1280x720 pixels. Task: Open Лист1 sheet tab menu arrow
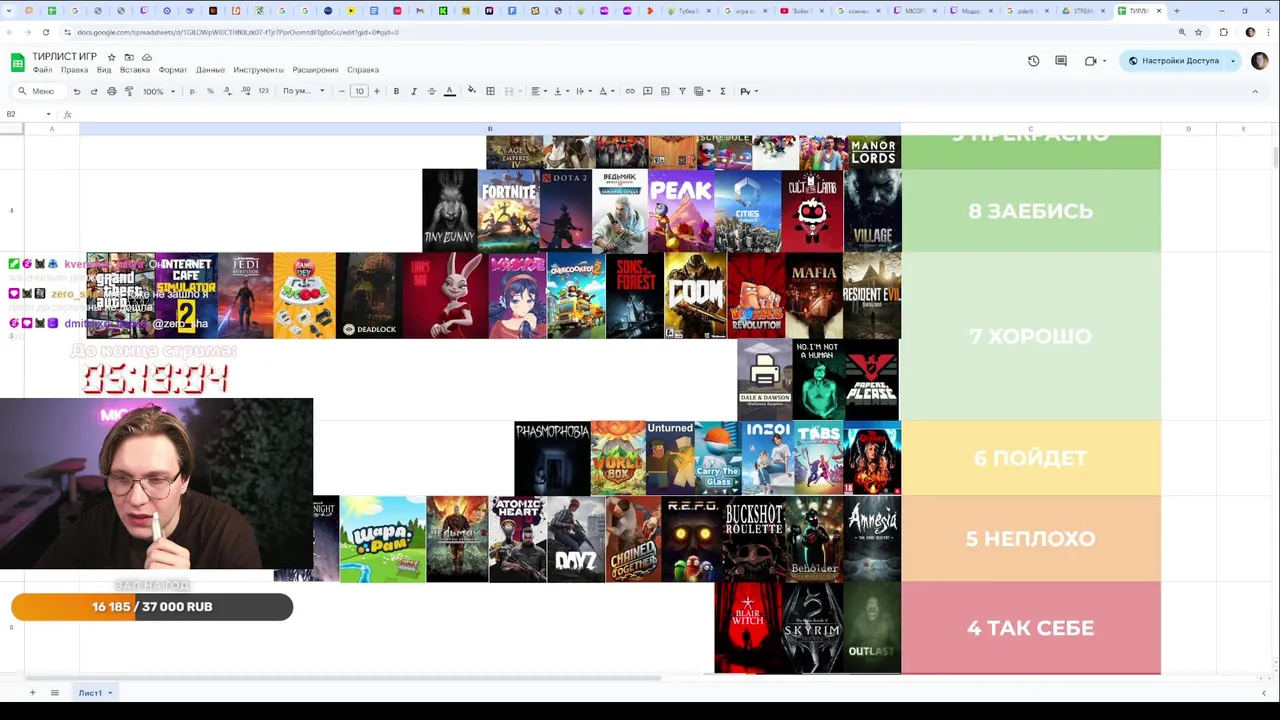coord(110,693)
